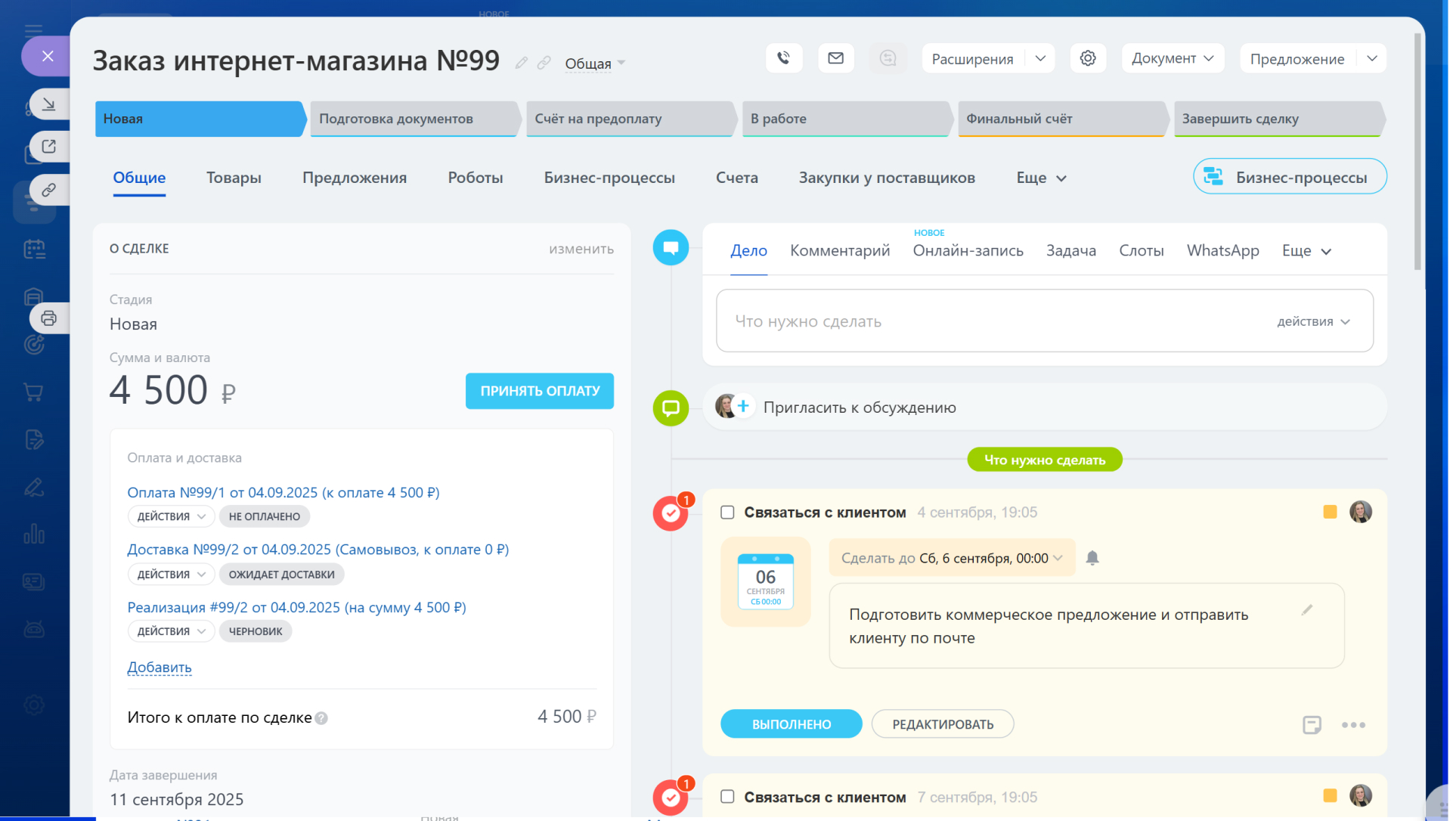Click the phone call icon

tap(783, 58)
